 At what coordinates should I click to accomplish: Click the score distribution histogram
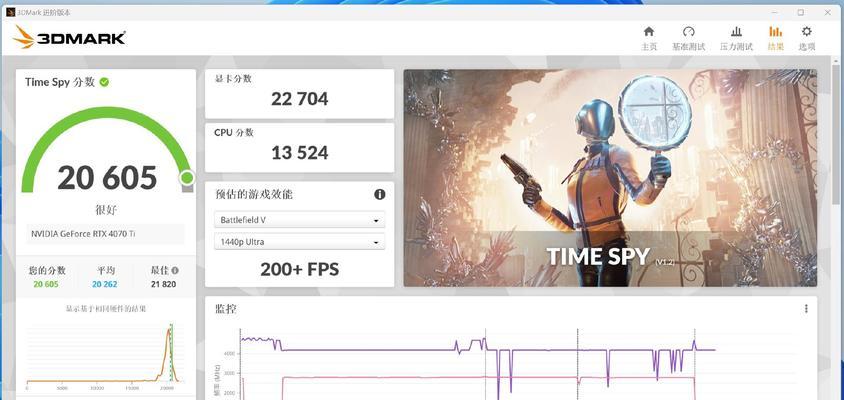(104, 356)
